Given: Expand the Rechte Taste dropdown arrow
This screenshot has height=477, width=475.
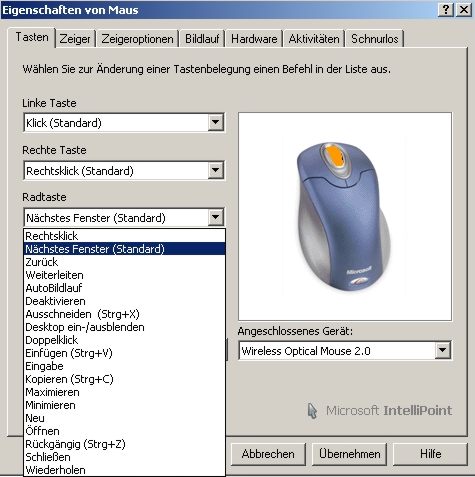Looking at the screenshot, I should coord(216,170).
